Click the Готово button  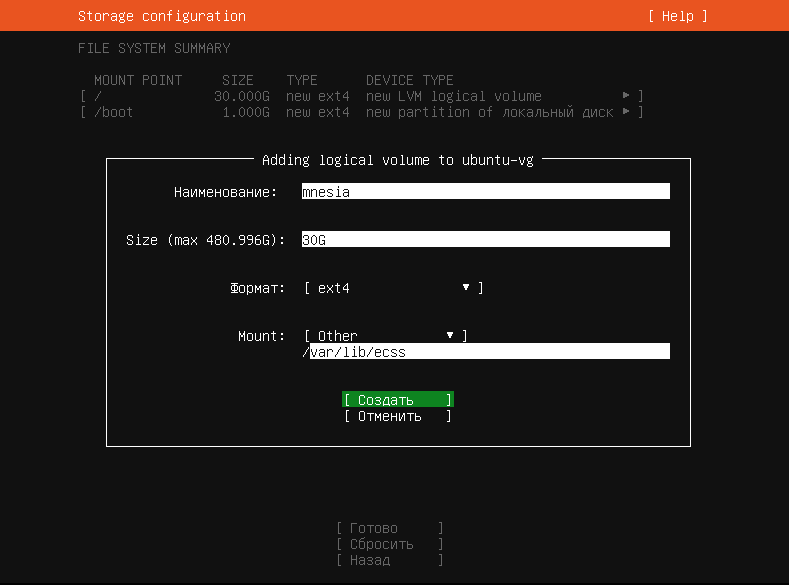390,528
